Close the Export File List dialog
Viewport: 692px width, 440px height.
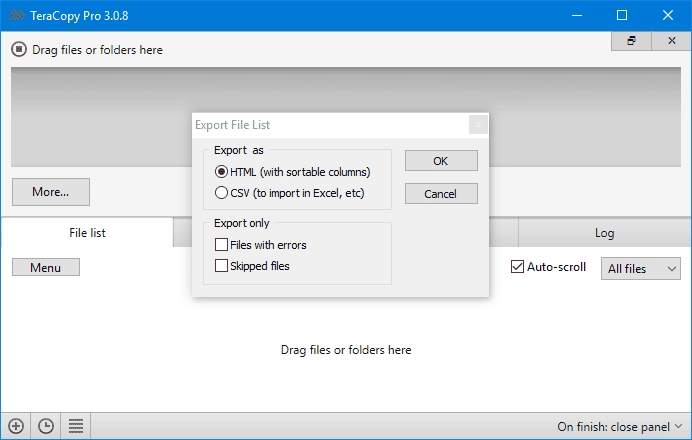(x=478, y=125)
